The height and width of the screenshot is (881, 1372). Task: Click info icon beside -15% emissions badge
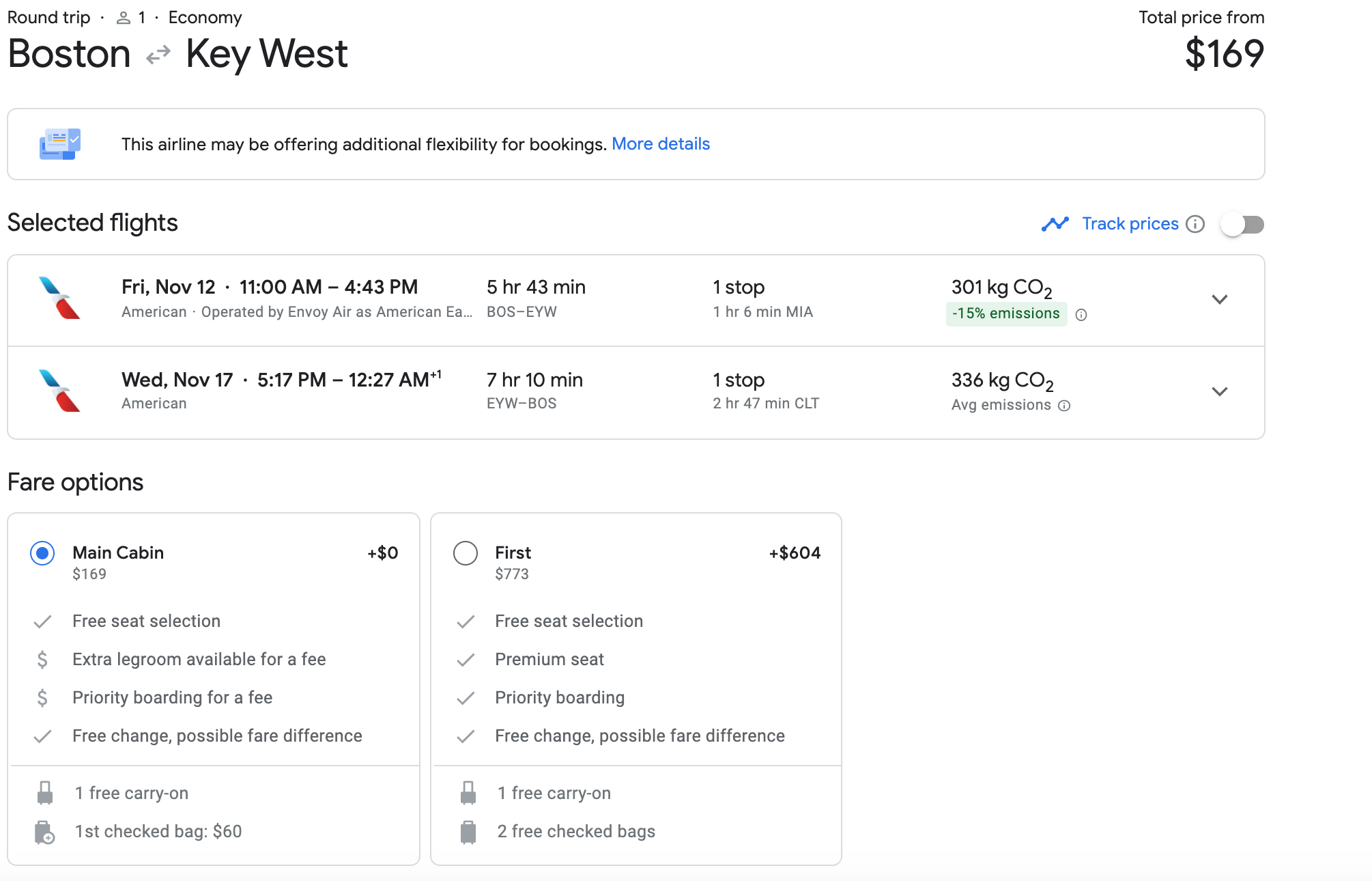tap(1081, 315)
